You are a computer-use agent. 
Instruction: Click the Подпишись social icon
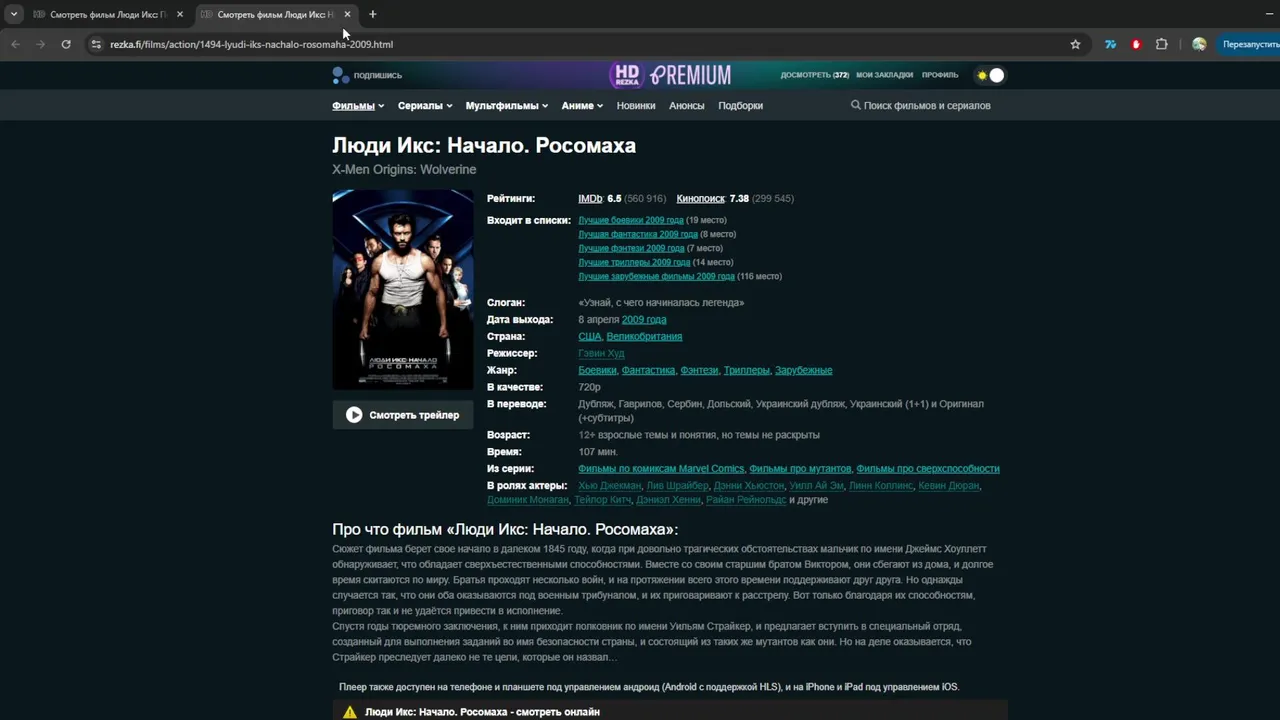(367, 75)
